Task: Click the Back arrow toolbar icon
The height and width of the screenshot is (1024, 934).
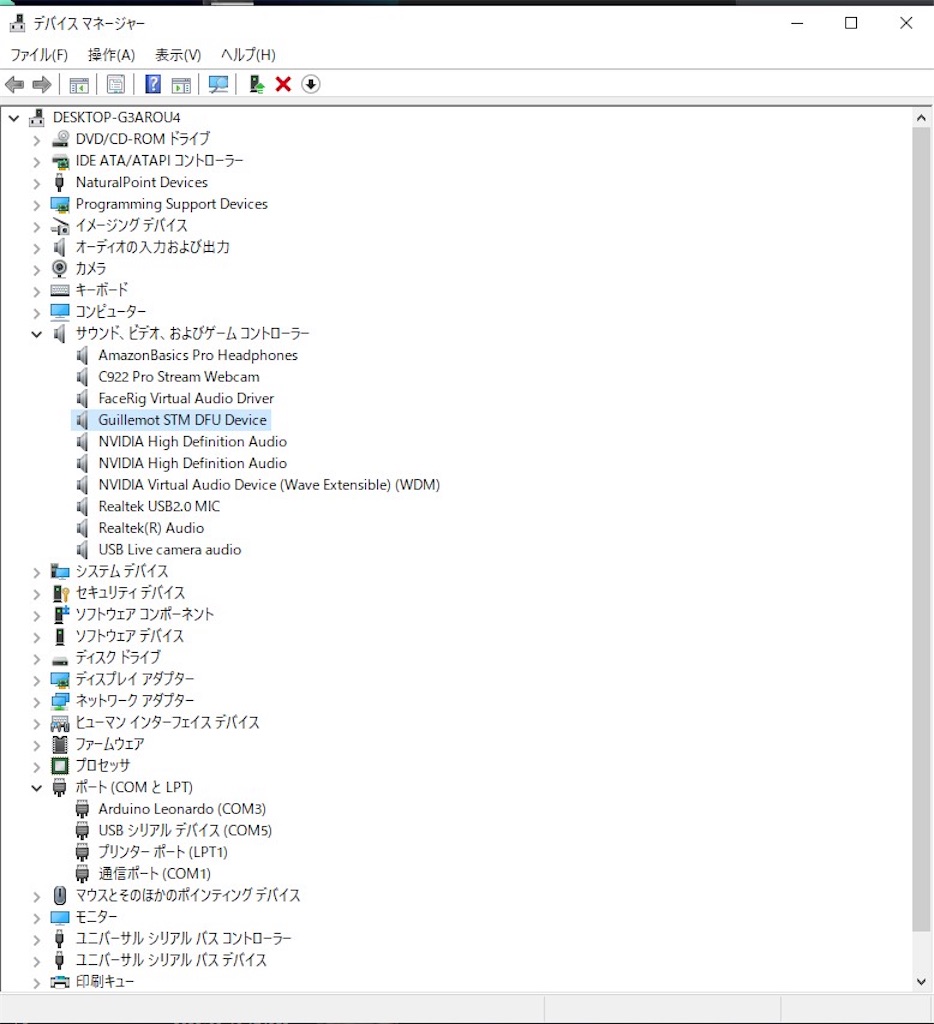Action: point(14,84)
